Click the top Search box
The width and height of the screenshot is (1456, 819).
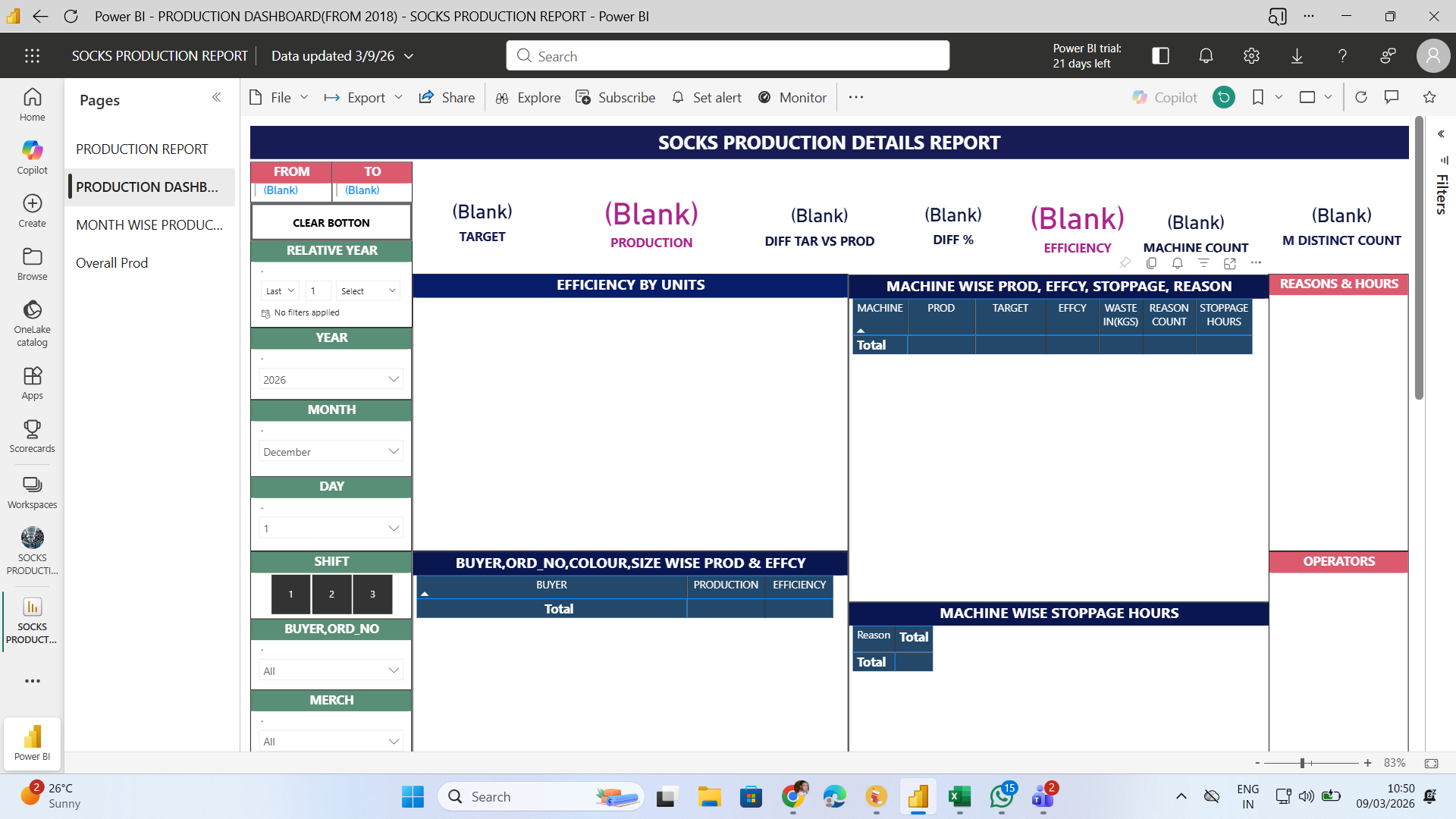tap(728, 56)
